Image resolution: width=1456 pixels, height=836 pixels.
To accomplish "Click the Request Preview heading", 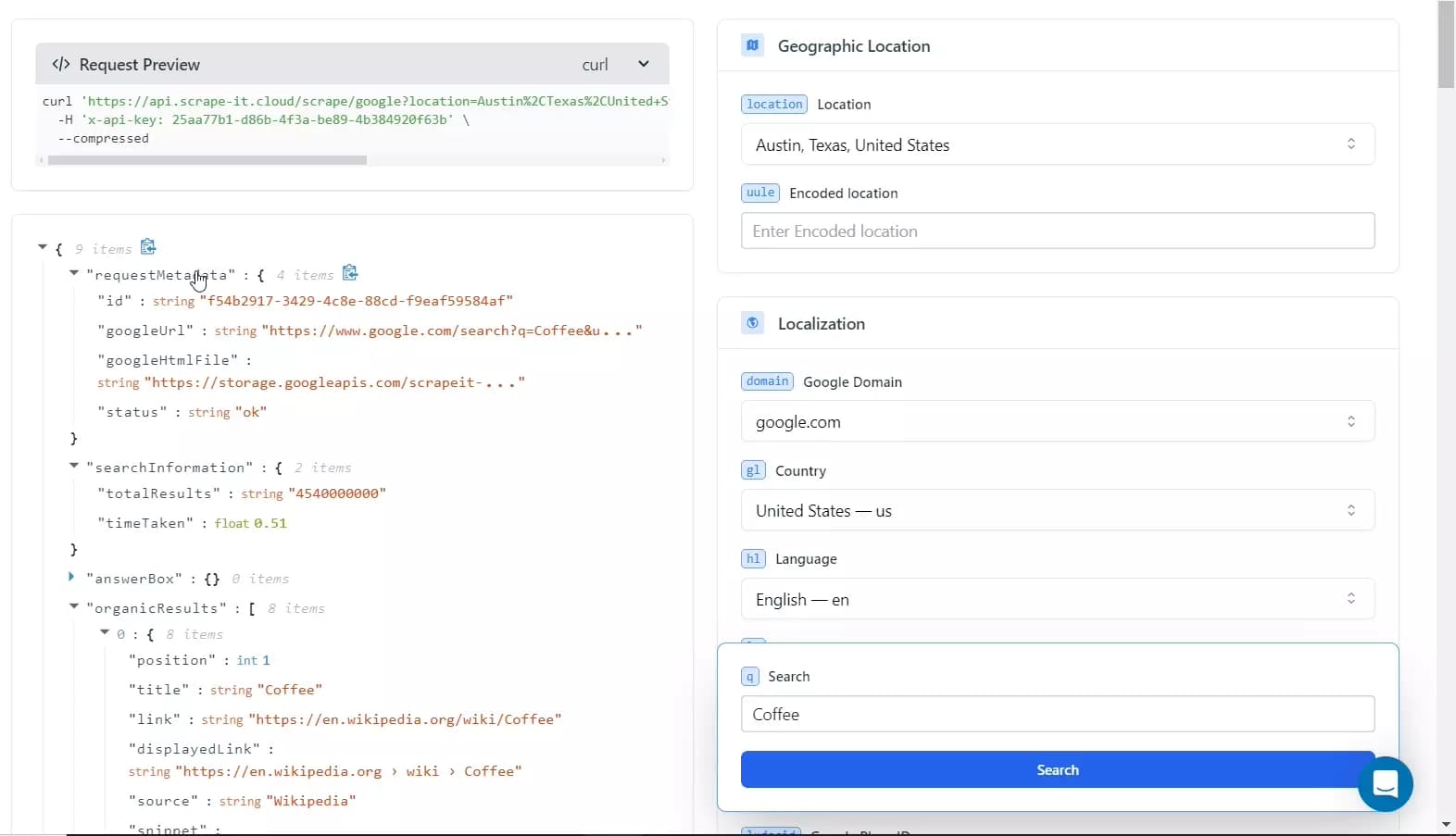I will pyautogui.click(x=140, y=65).
